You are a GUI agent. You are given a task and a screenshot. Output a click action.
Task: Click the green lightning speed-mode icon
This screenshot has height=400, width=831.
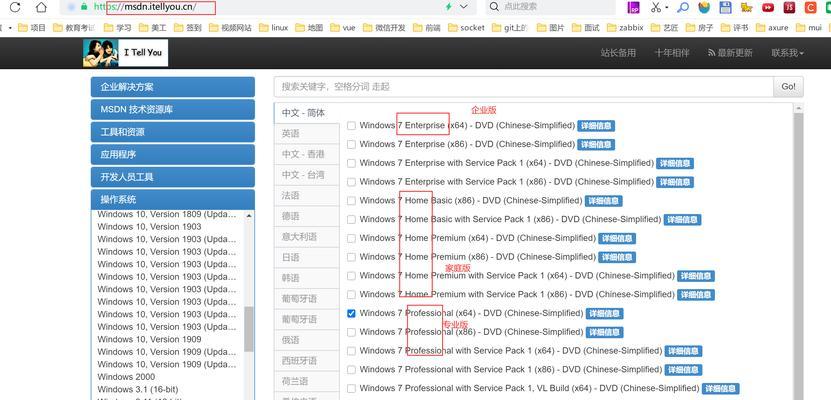click(448, 7)
